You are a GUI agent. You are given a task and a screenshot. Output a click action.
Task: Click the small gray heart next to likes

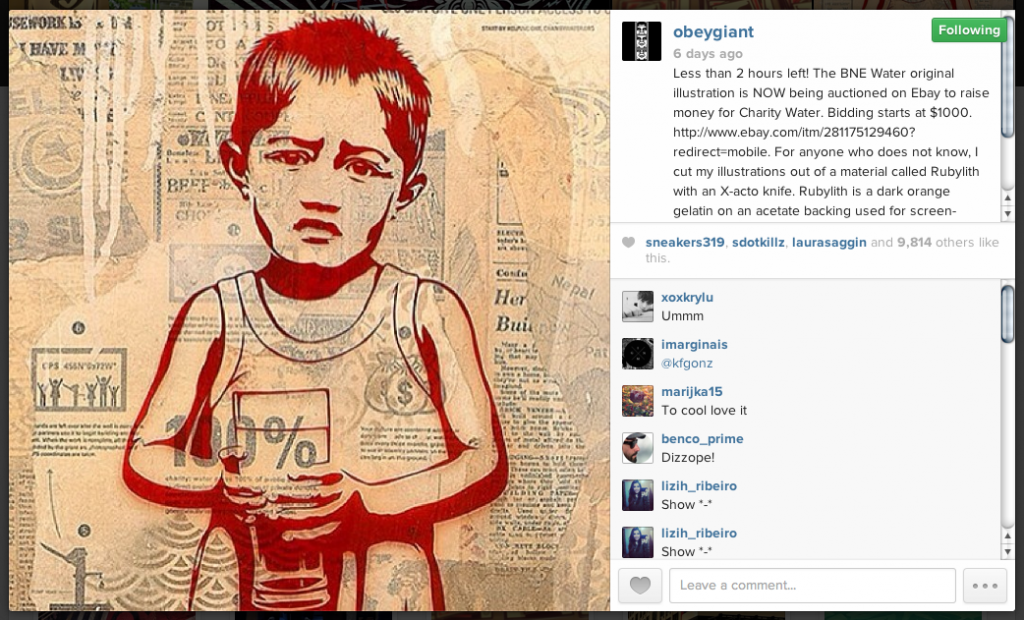pyautogui.click(x=628, y=242)
